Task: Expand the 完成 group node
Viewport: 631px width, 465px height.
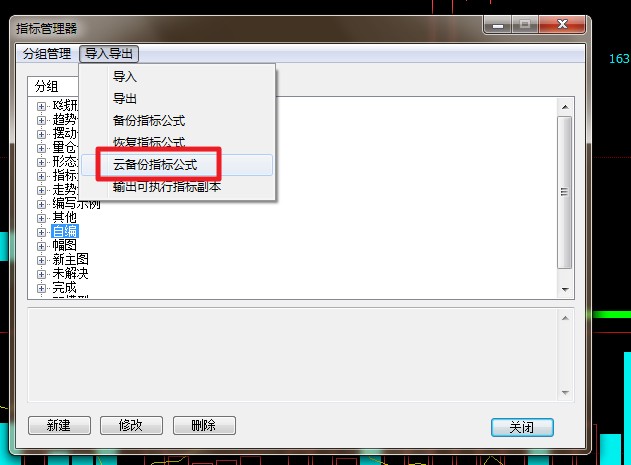Action: pyautogui.click(x=41, y=288)
